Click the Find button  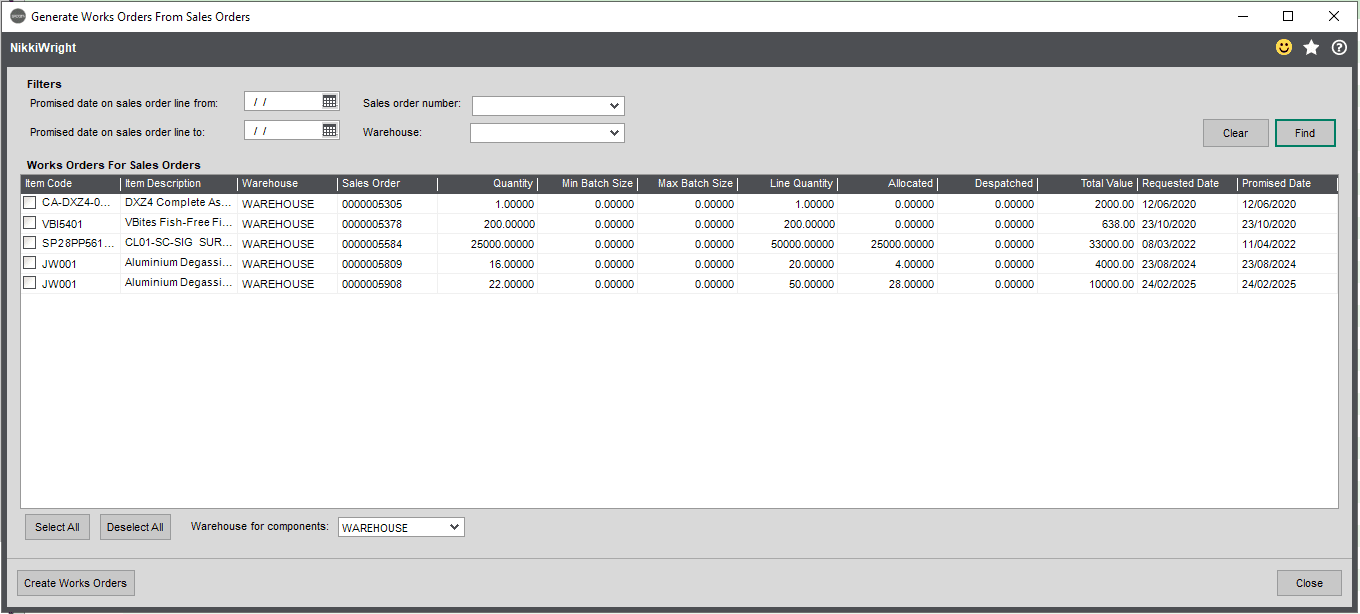pos(1305,133)
